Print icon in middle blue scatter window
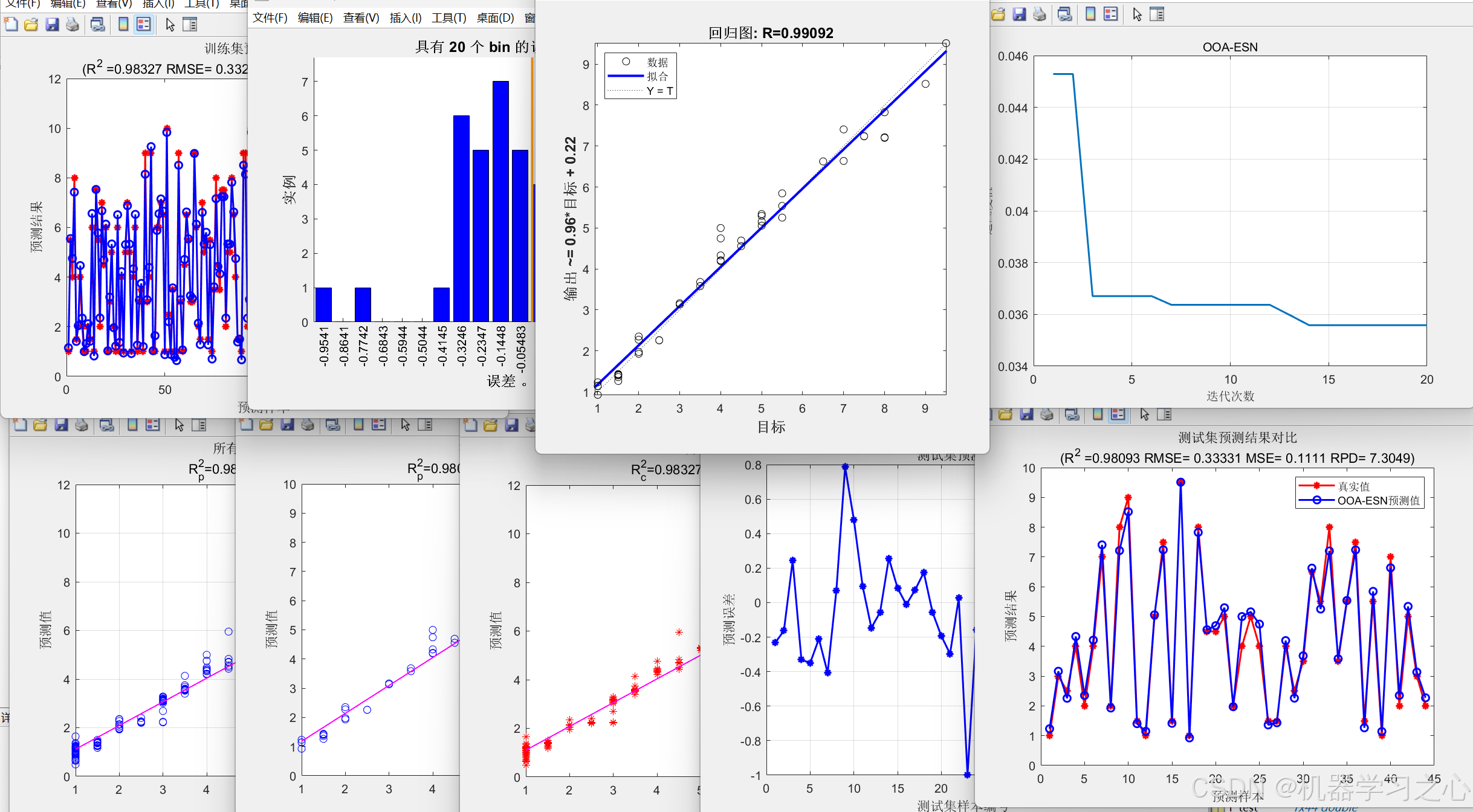 [308, 425]
